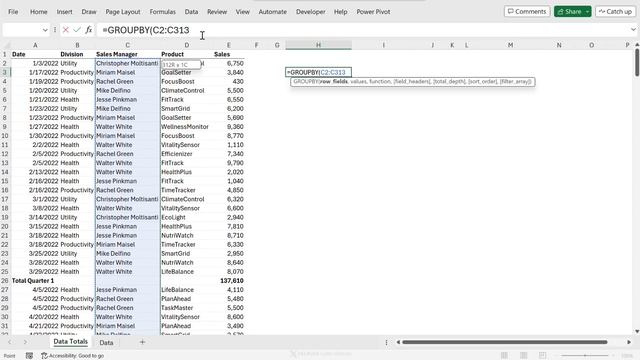Select the Data Totals sheet tab
The height and width of the screenshot is (360, 640).
pyautogui.click(x=71, y=342)
